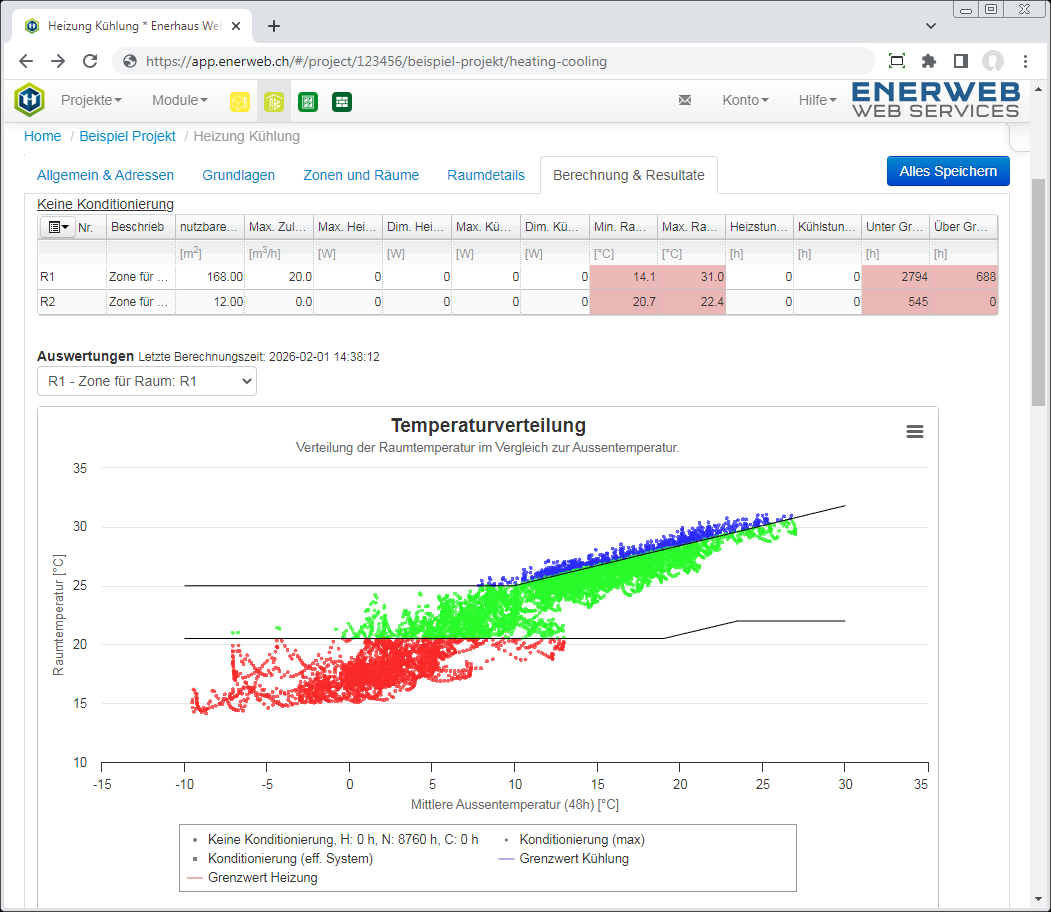The image size is (1051, 912).
Task: Open the chart hamburger context menu
Action: [x=914, y=431]
